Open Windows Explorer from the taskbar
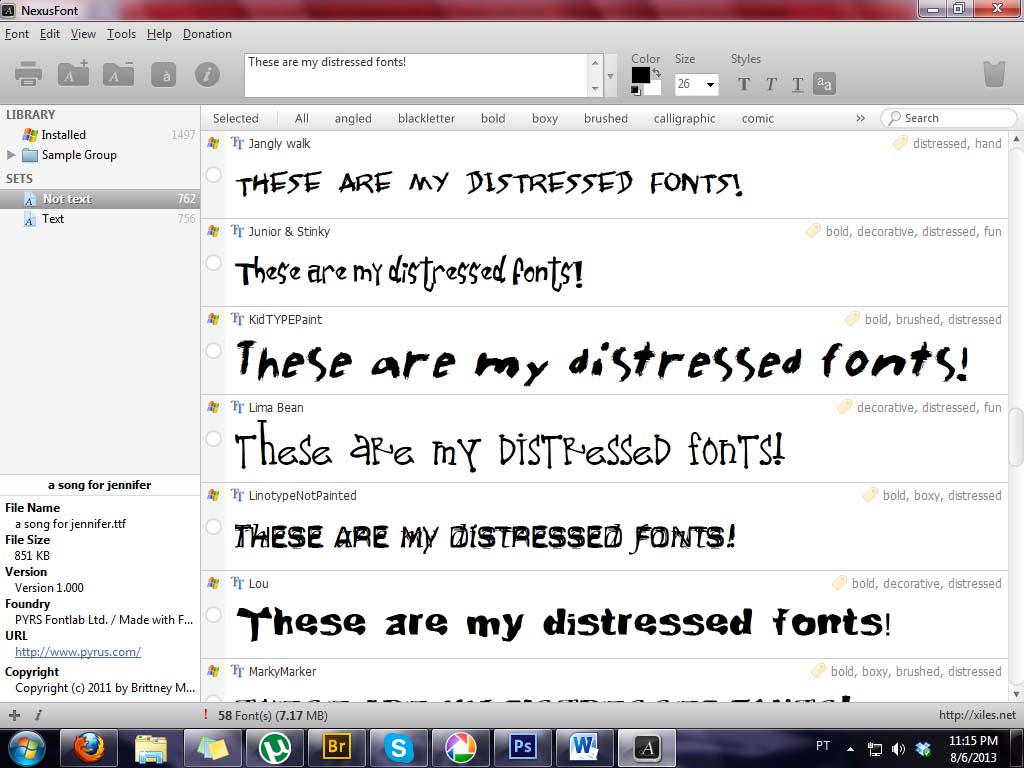This screenshot has width=1024, height=768. pyautogui.click(x=151, y=748)
